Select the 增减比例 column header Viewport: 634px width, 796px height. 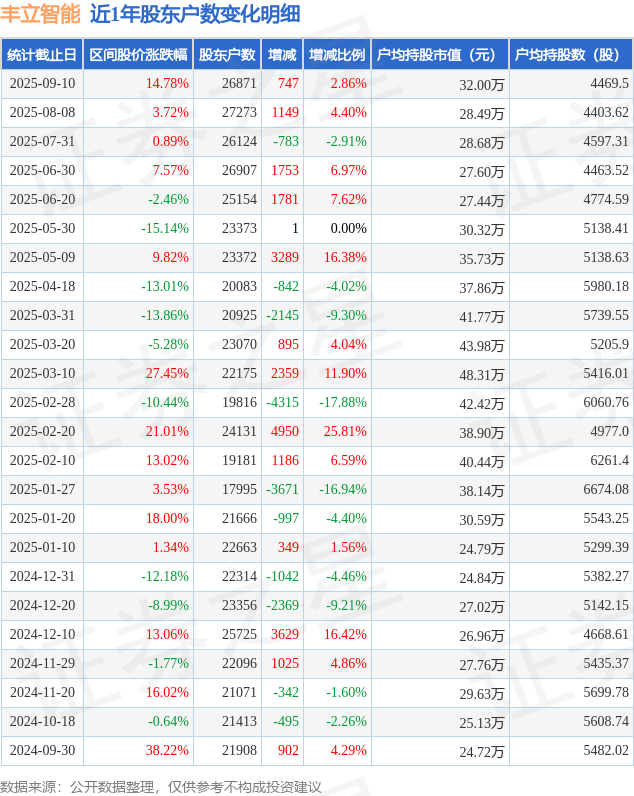click(x=337, y=55)
